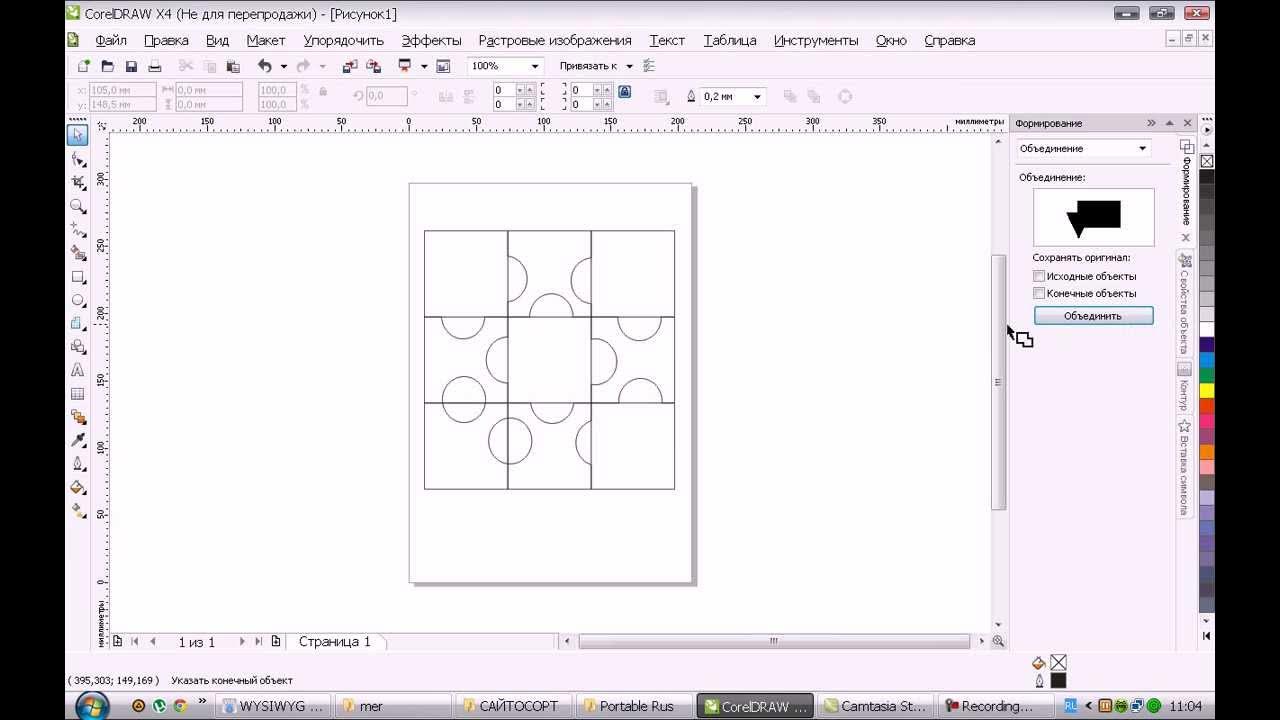The image size is (1280, 720).
Task: Open 'Вставка символа' docker tab
Action: click(x=1184, y=466)
